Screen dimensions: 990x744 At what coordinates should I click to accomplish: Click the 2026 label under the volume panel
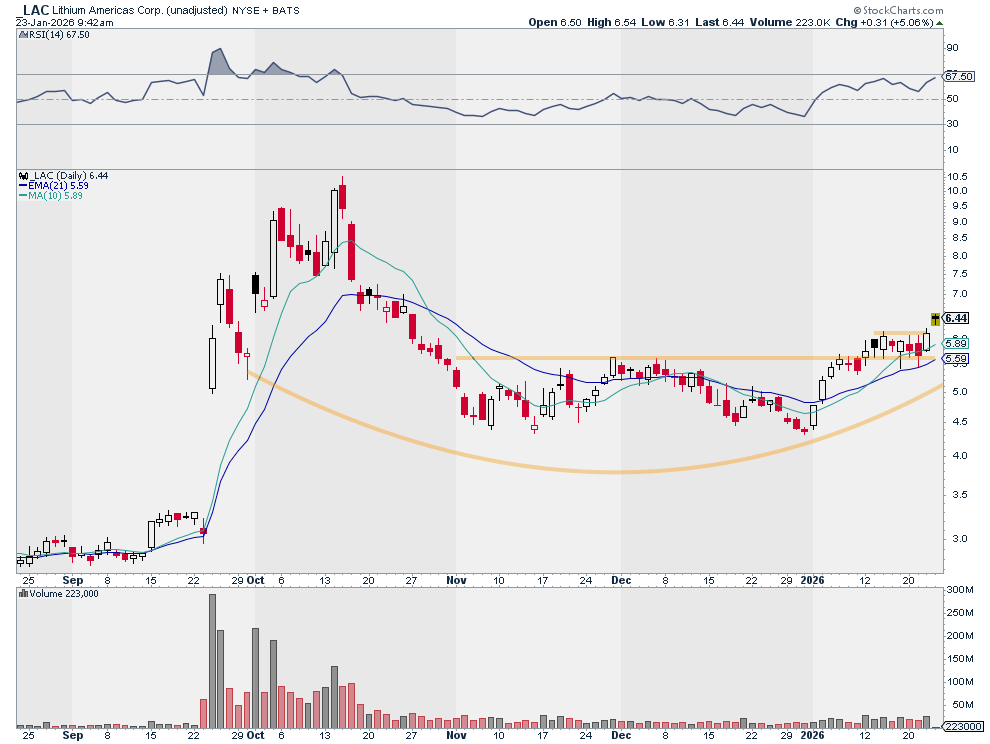[x=813, y=736]
